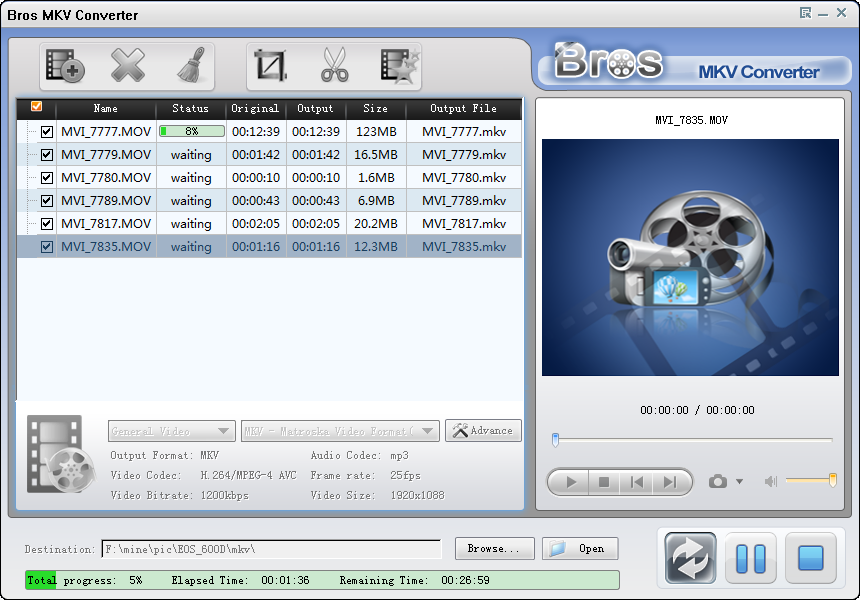The height and width of the screenshot is (600, 860).
Task: Uncheck MVI_7789.MOV checkbox
Action: coord(47,201)
